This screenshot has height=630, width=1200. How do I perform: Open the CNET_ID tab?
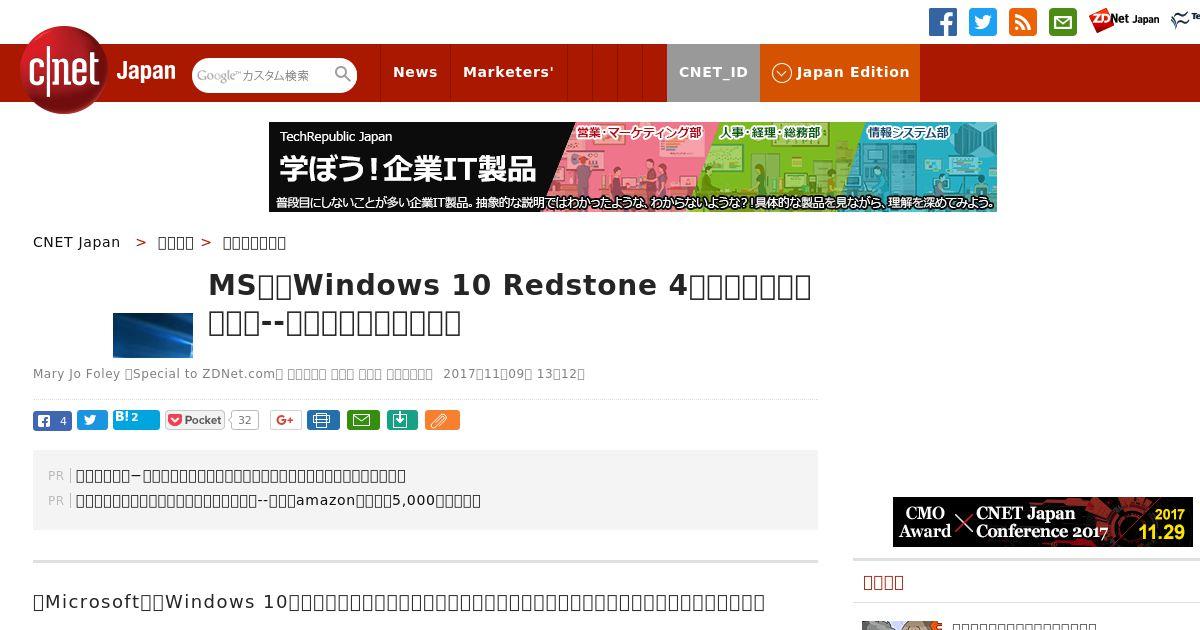coord(713,72)
